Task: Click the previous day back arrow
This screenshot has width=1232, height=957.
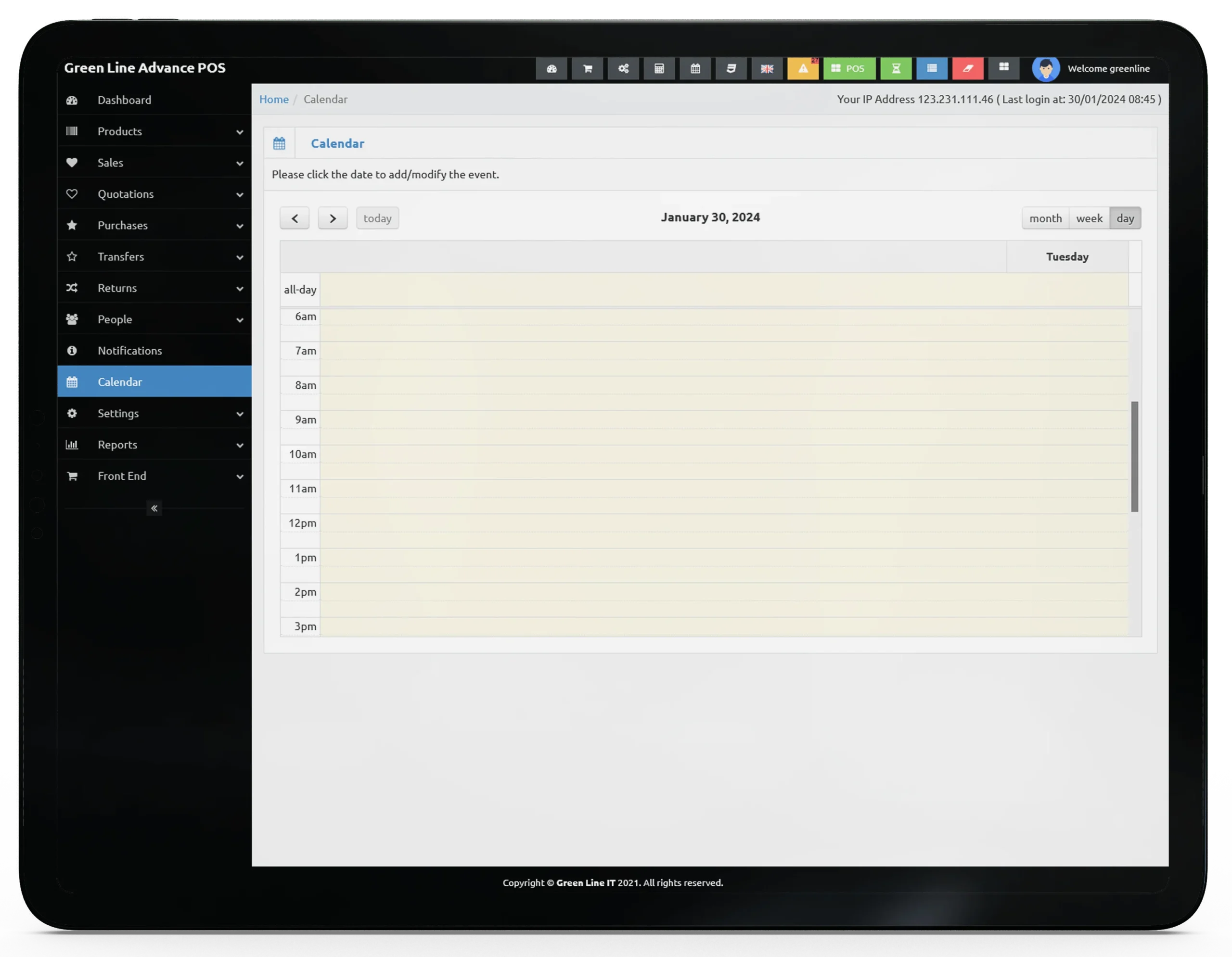Action: point(294,218)
